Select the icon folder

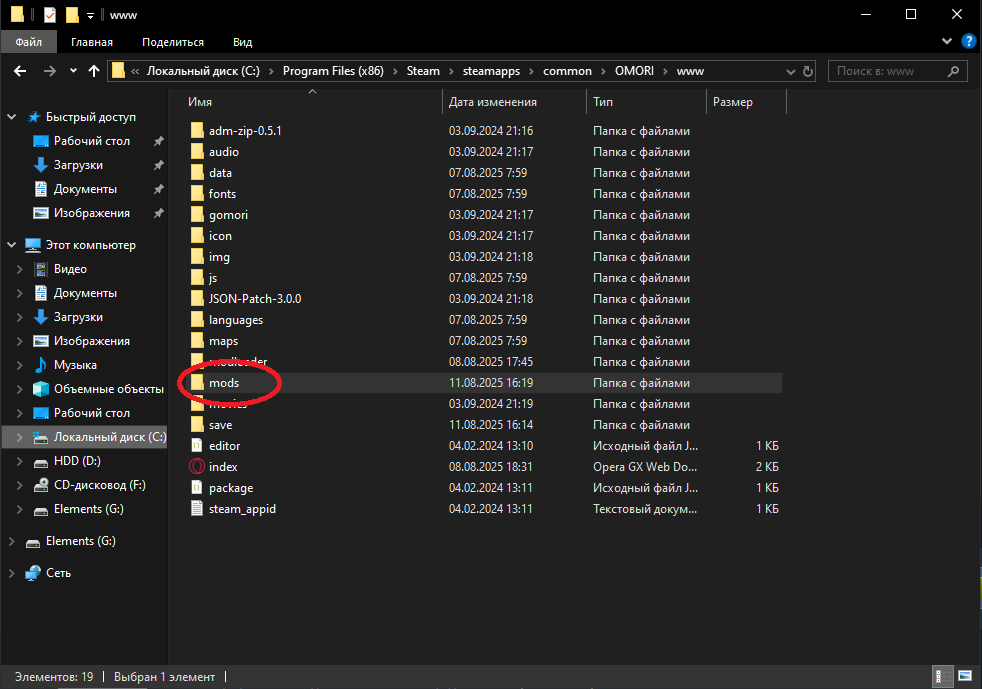220,236
